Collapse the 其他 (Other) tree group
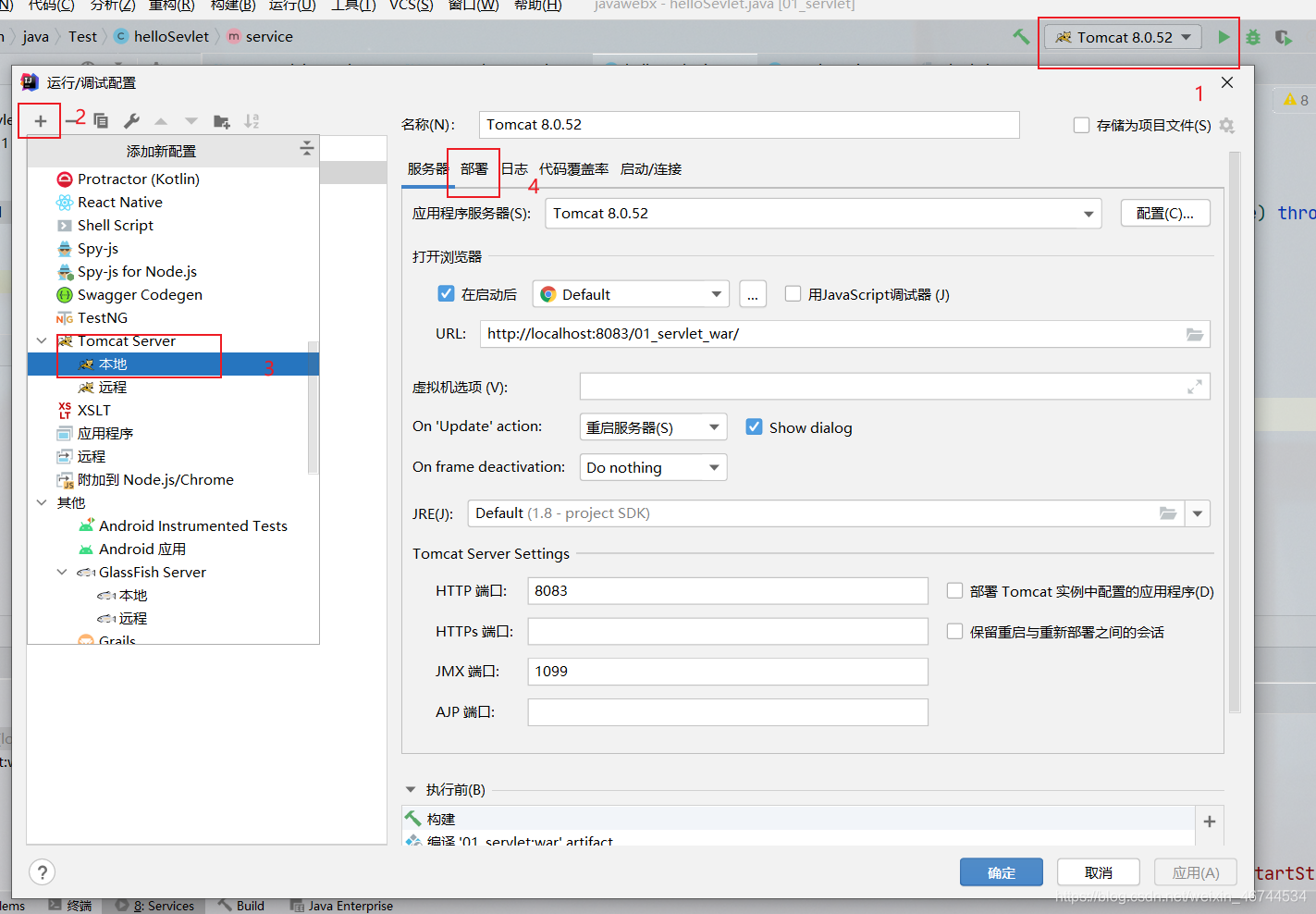The width and height of the screenshot is (1316, 914). pos(42,502)
